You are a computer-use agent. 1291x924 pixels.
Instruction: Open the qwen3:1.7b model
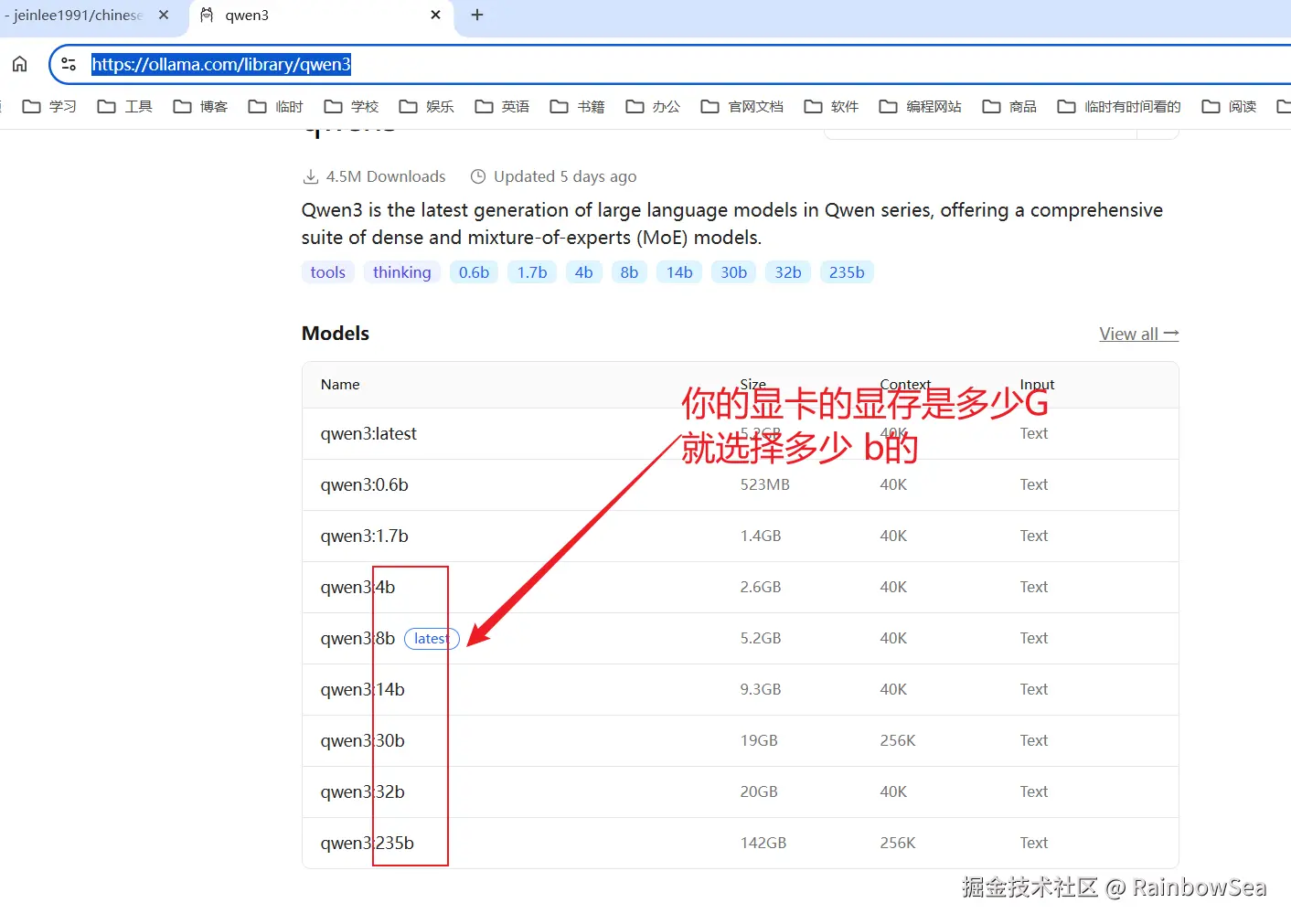pos(364,536)
